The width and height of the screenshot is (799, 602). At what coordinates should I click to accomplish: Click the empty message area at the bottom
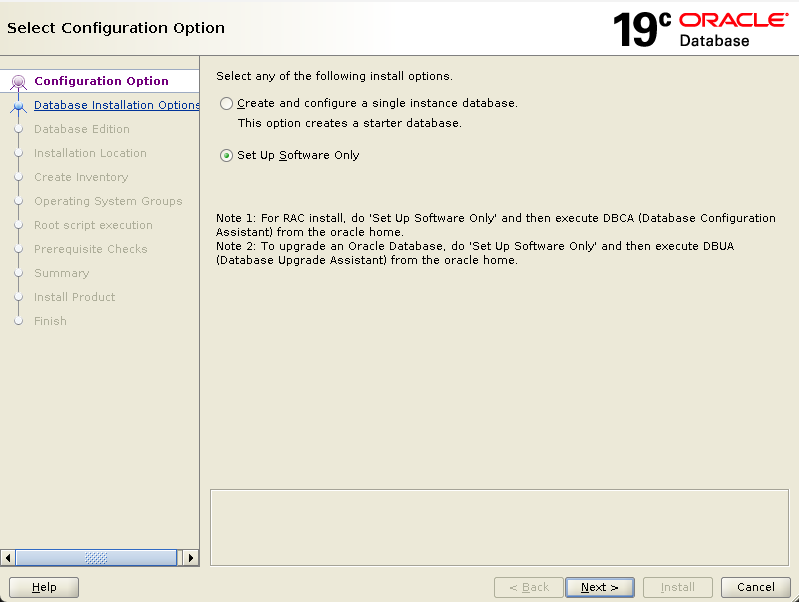point(499,528)
